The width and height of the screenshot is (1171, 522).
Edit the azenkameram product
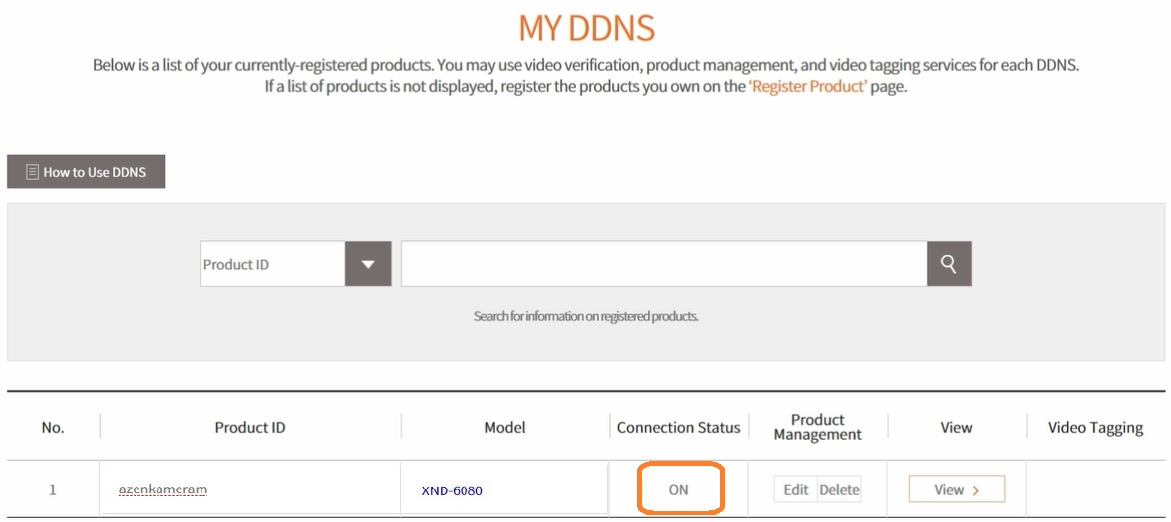795,490
